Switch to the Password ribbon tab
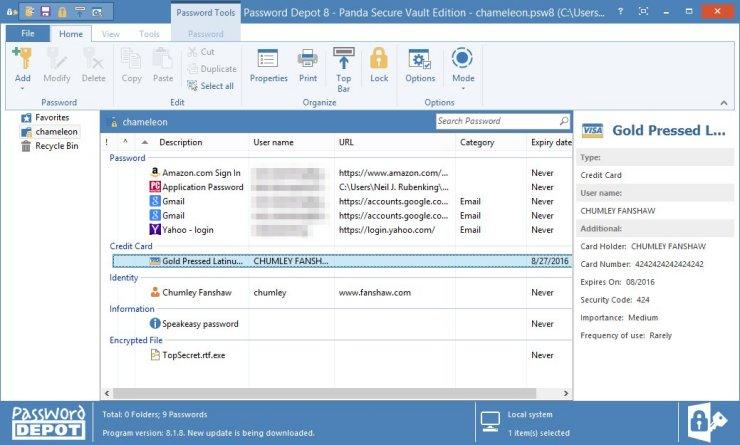This screenshot has height=445, width=740. [206, 34]
